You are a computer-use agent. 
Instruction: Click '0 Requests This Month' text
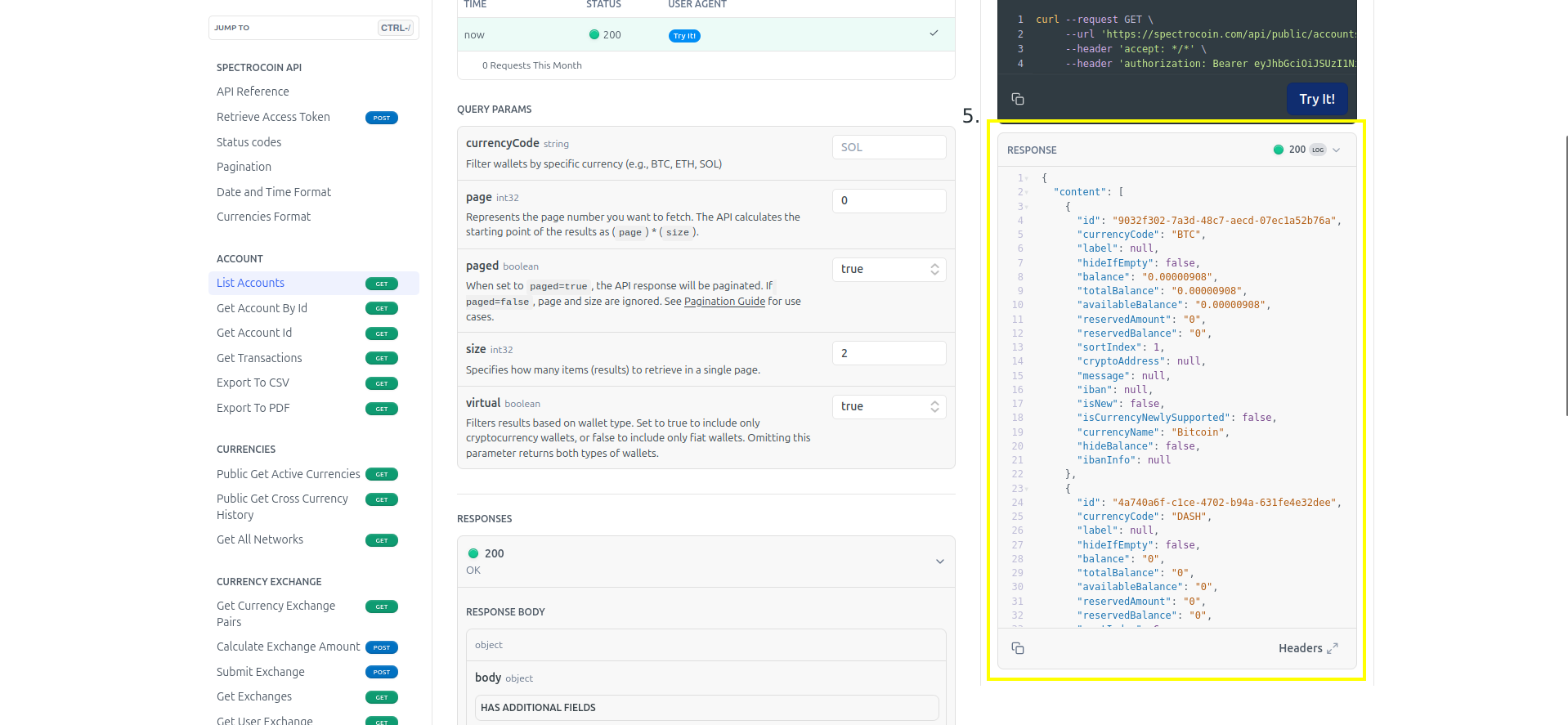coord(532,65)
